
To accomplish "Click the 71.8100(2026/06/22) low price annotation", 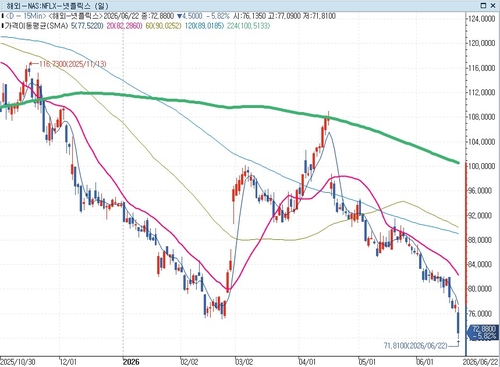I will coord(416,346).
